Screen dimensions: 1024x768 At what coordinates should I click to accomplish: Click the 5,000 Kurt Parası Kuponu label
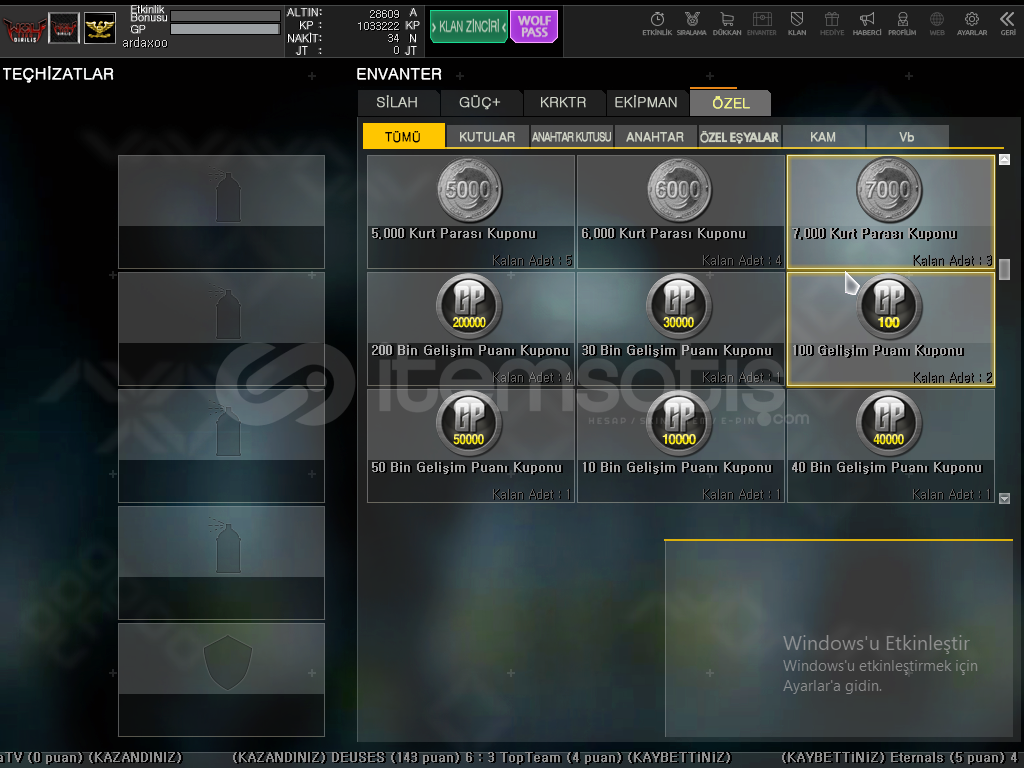click(454, 234)
